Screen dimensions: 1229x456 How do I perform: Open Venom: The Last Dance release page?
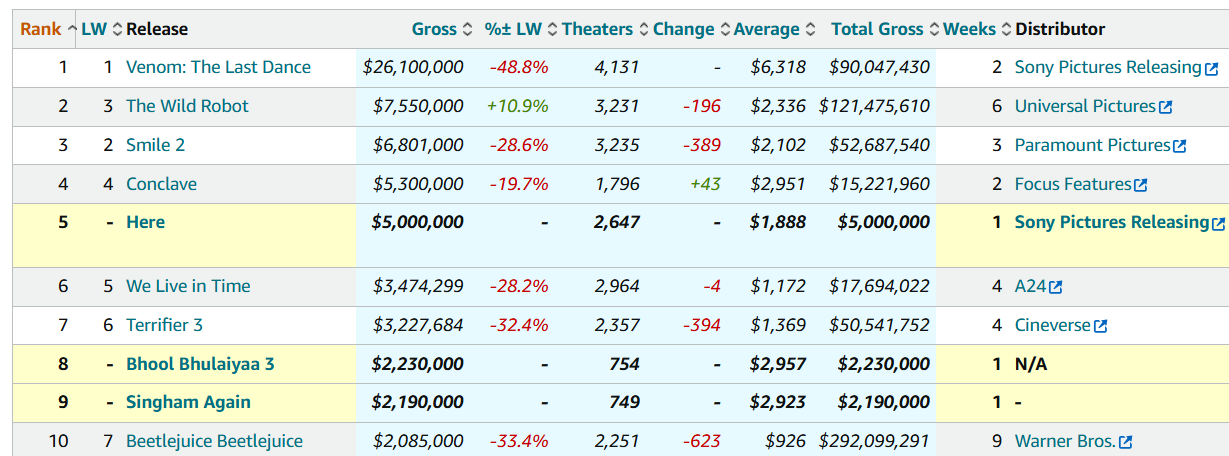[218, 67]
